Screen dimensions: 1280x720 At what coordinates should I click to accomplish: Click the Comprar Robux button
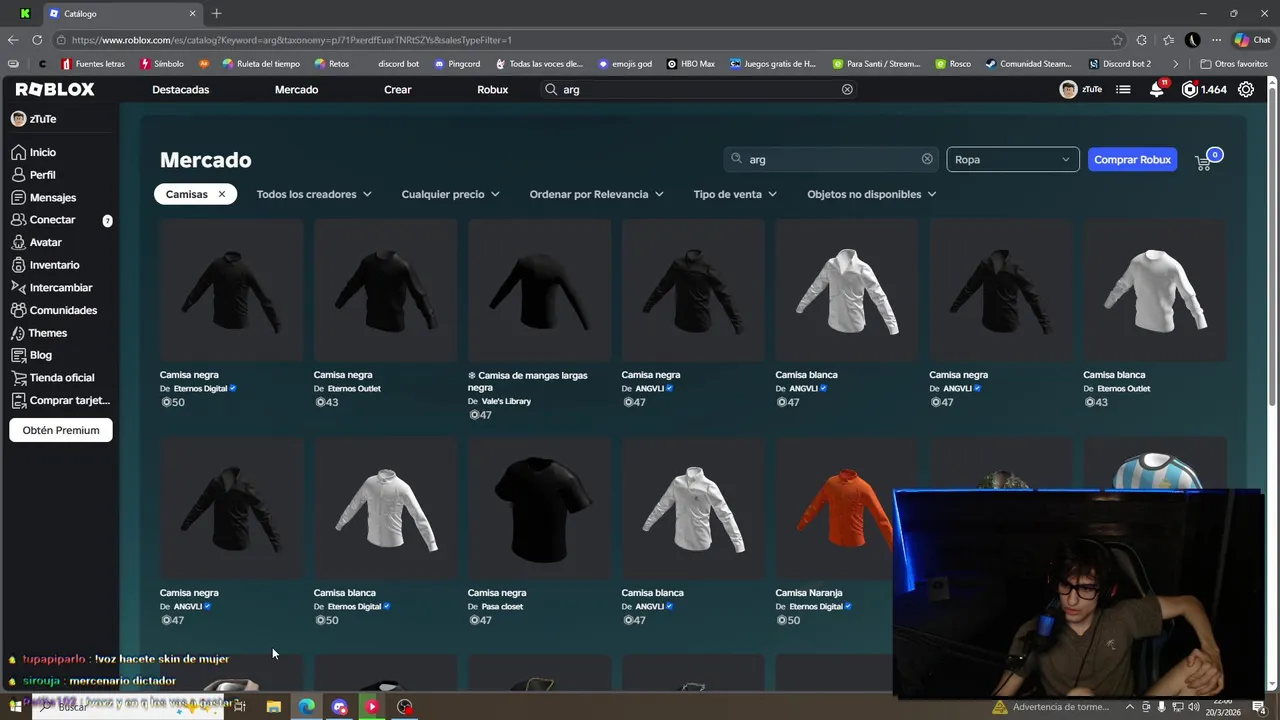pos(1132,159)
